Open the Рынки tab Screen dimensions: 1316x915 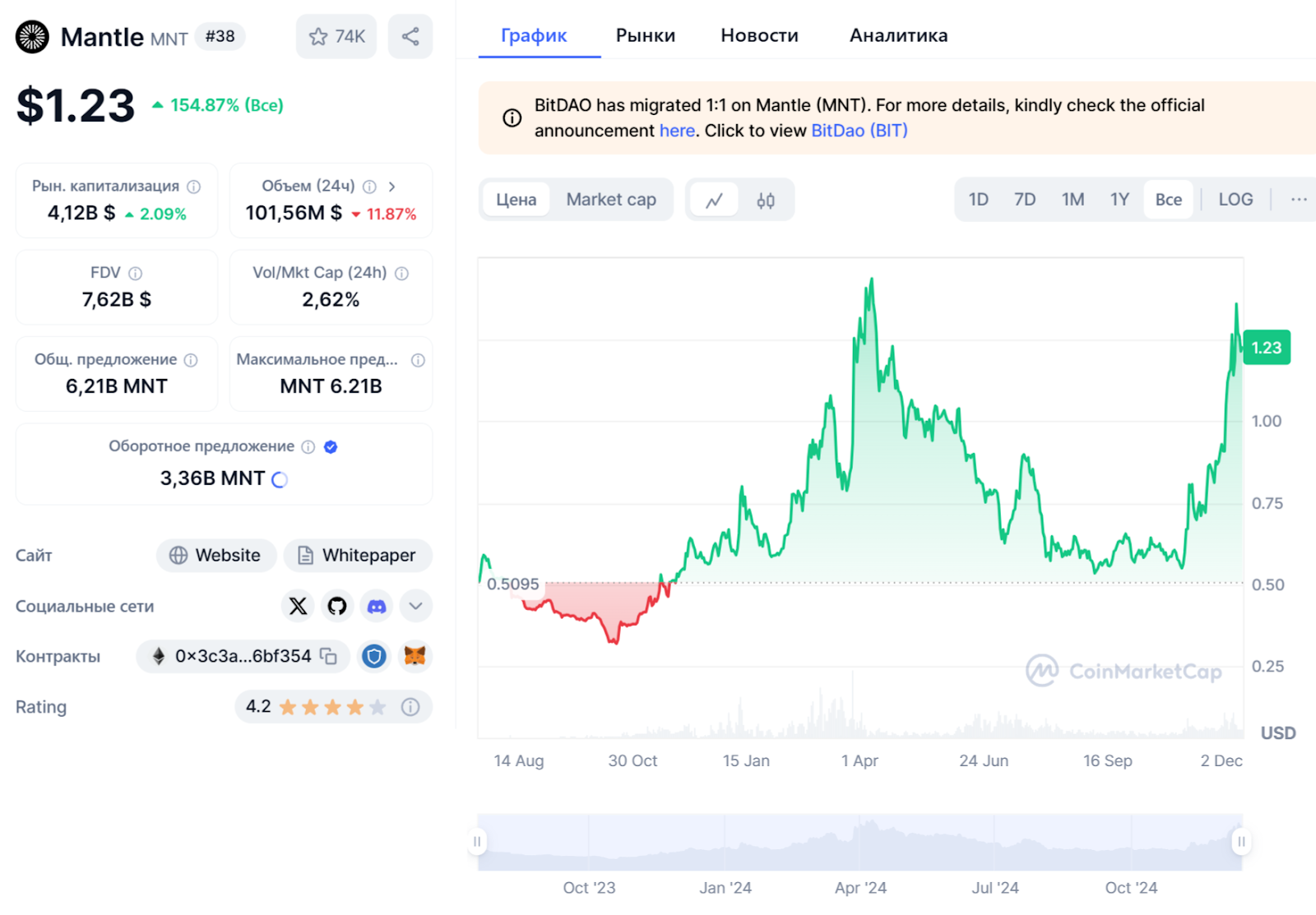pos(646,35)
